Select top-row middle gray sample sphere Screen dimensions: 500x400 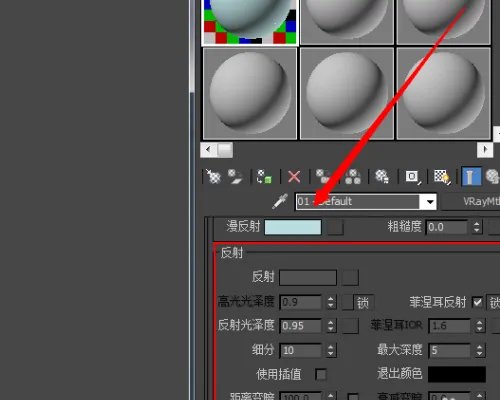347,22
